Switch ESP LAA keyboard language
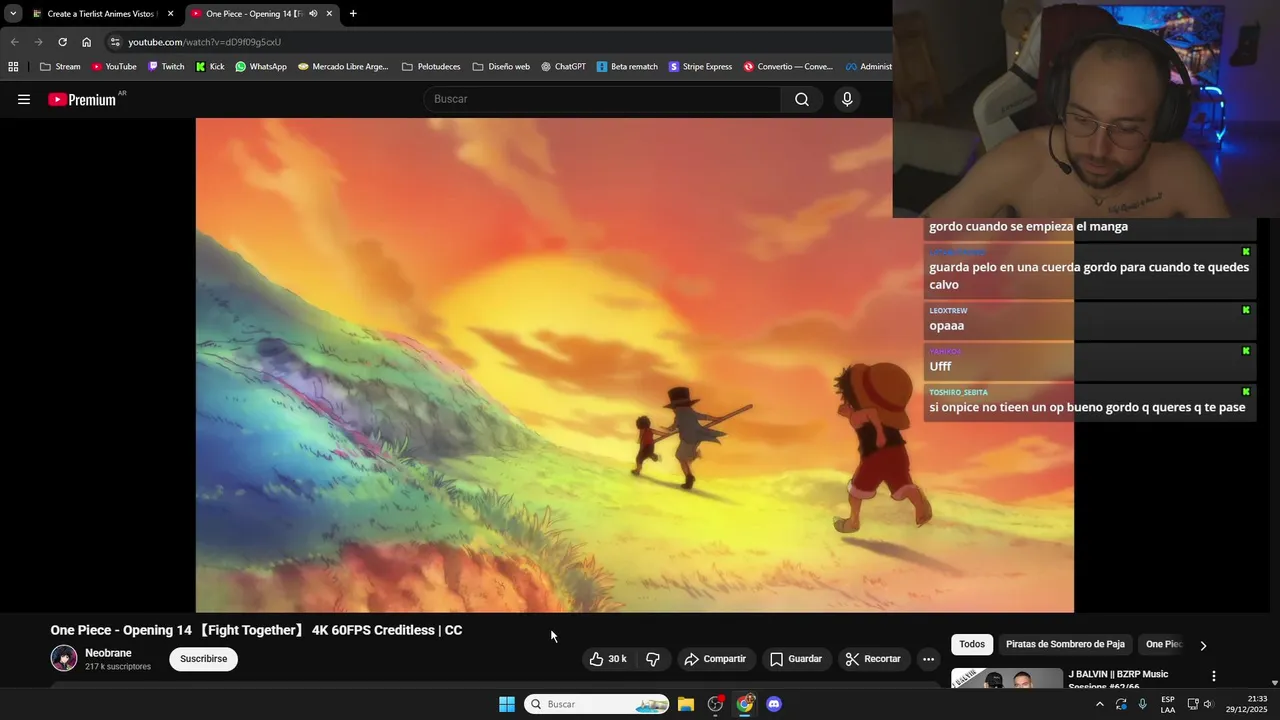This screenshot has width=1280, height=720. pyautogui.click(x=1168, y=704)
